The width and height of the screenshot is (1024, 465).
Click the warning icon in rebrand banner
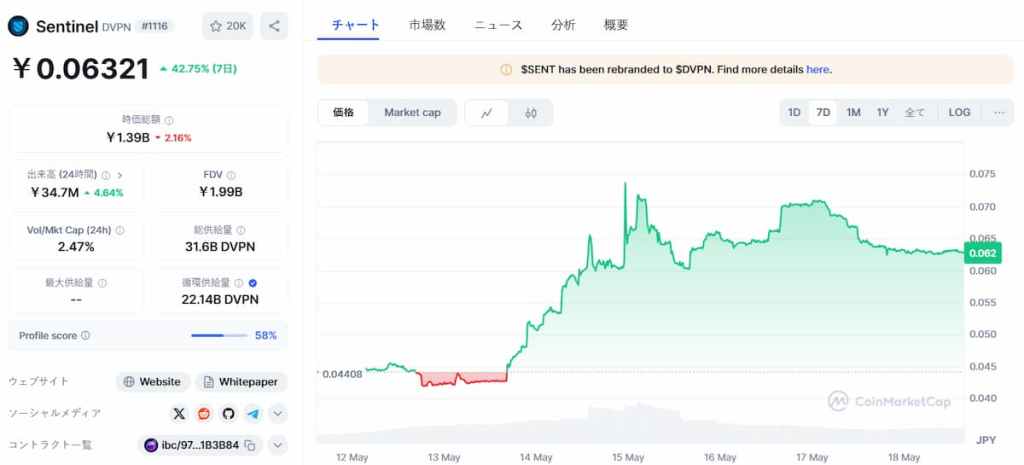click(506, 70)
